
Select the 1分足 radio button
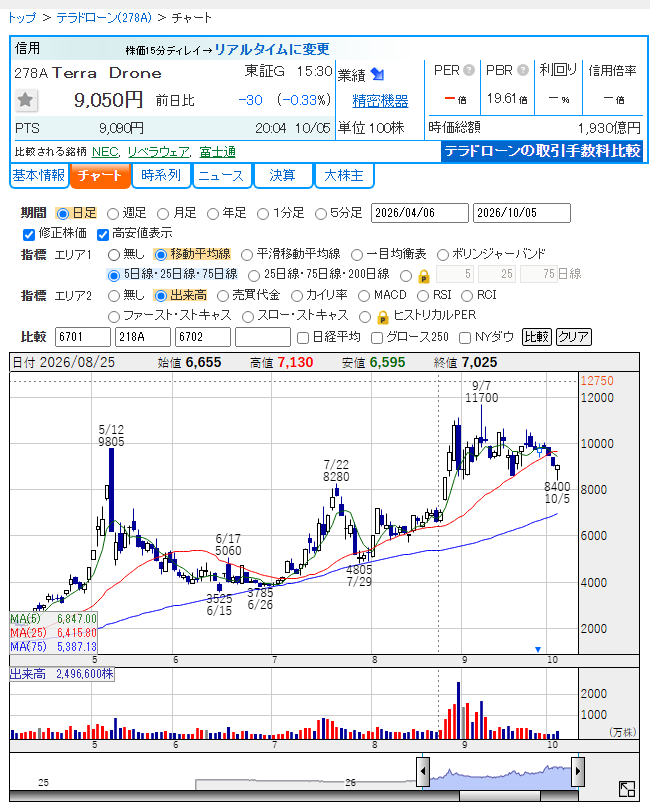click(263, 213)
